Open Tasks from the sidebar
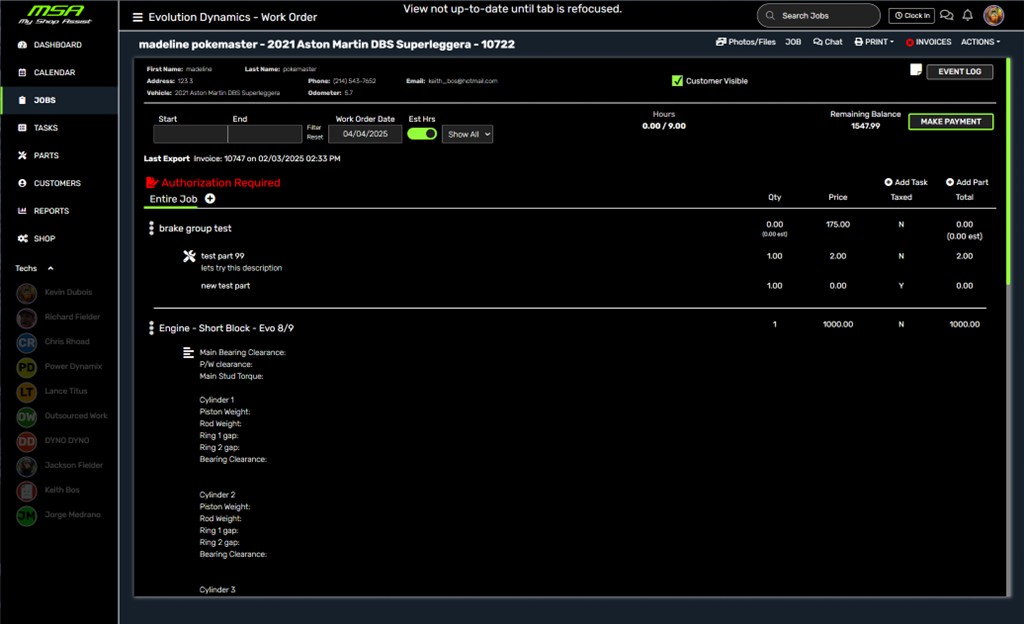Image resolution: width=1024 pixels, height=624 pixels. (x=46, y=128)
